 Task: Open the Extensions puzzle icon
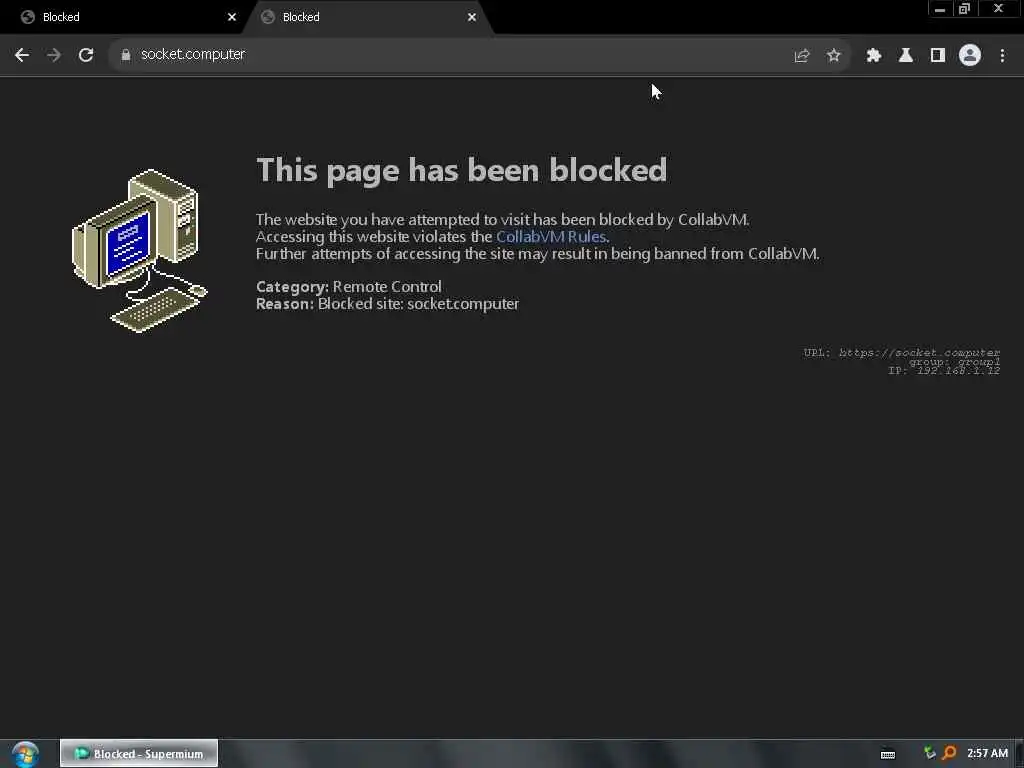click(x=873, y=56)
